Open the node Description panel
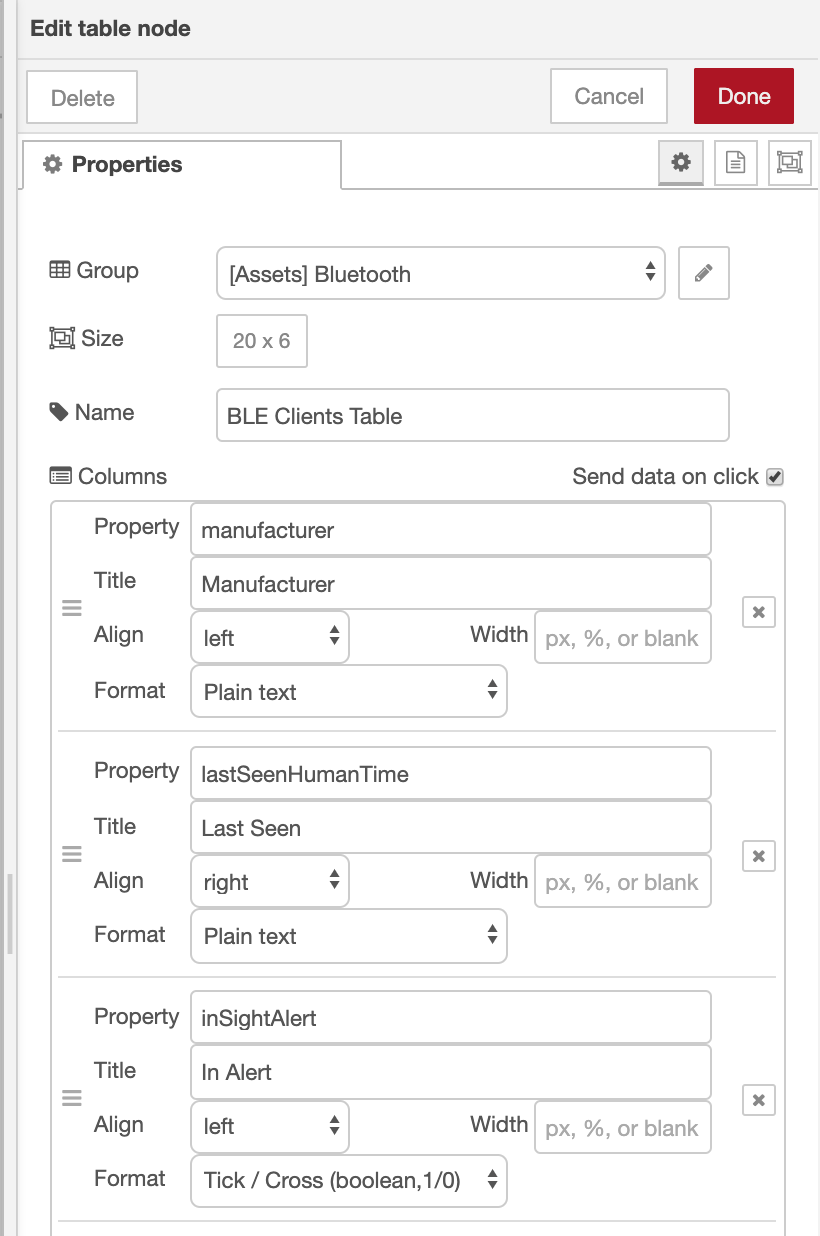820x1236 pixels. click(736, 163)
